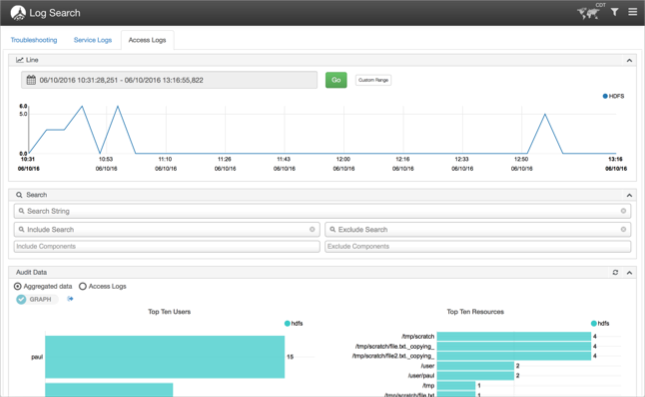
Task: Clear the Exclude Search field
Action: click(623, 230)
